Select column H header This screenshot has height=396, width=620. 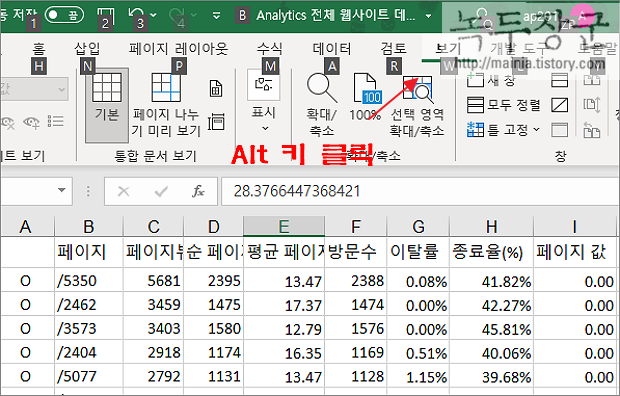click(x=491, y=227)
